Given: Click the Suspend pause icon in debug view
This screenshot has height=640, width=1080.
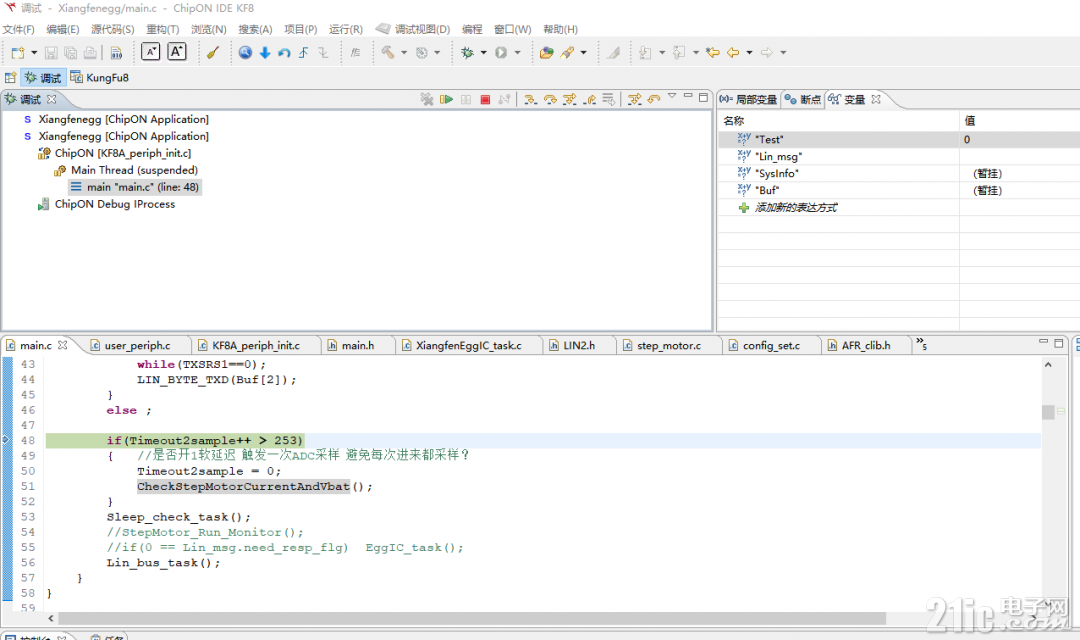Looking at the screenshot, I should coord(466,99).
